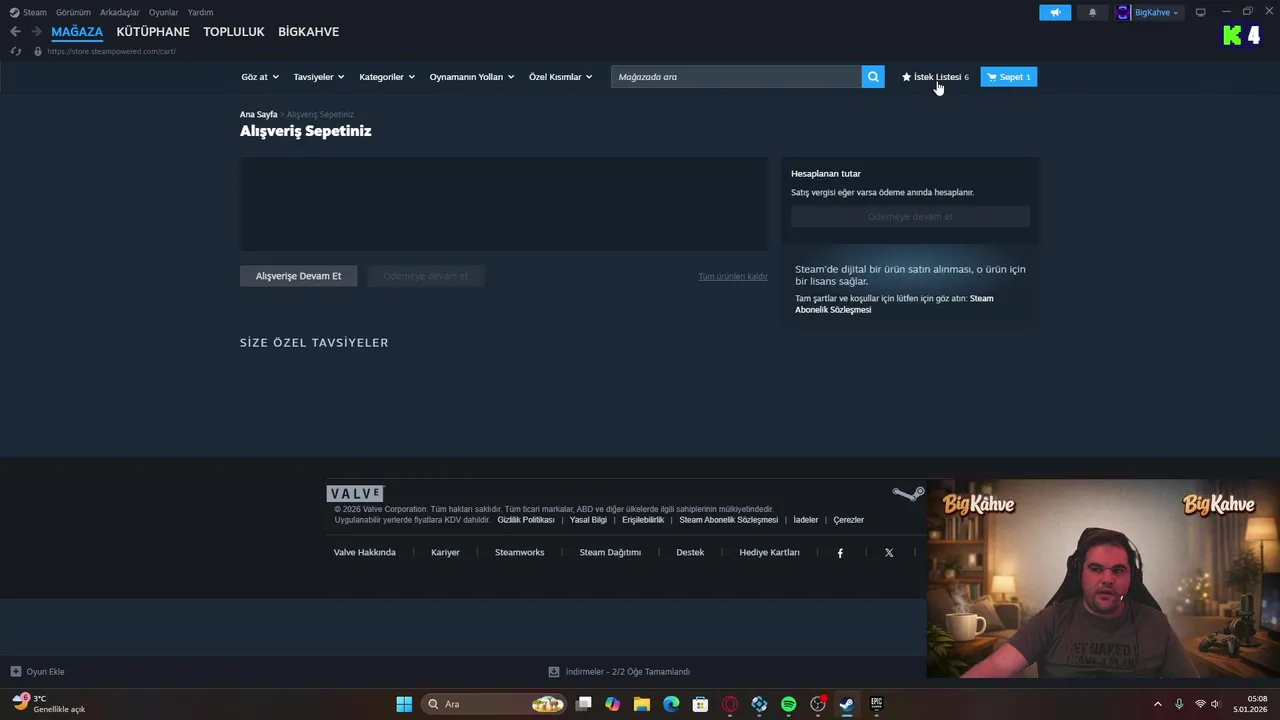Click Tüm ürünleri kaldır link
The image size is (1280, 720).
pos(733,277)
